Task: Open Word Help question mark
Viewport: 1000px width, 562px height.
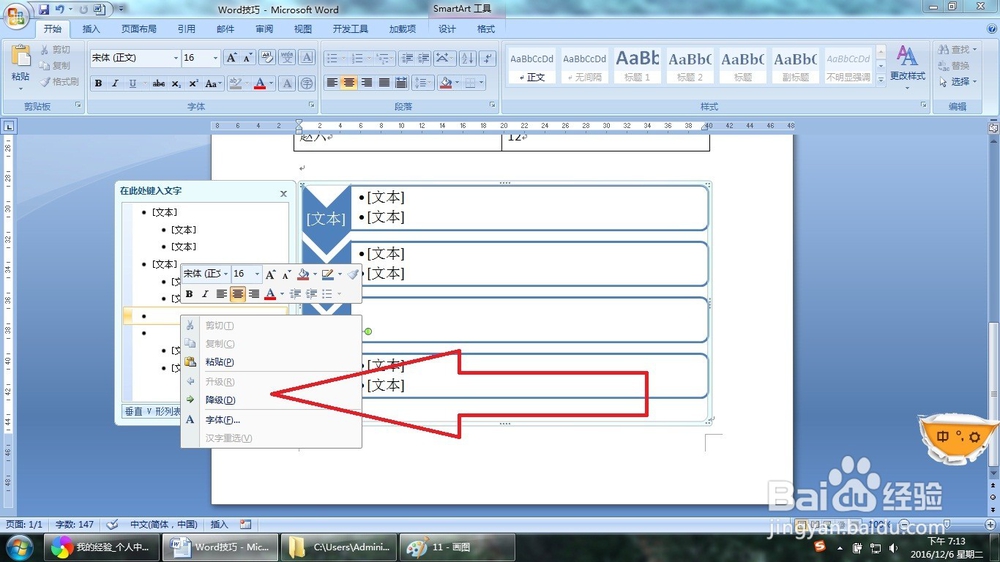Action: click(992, 29)
